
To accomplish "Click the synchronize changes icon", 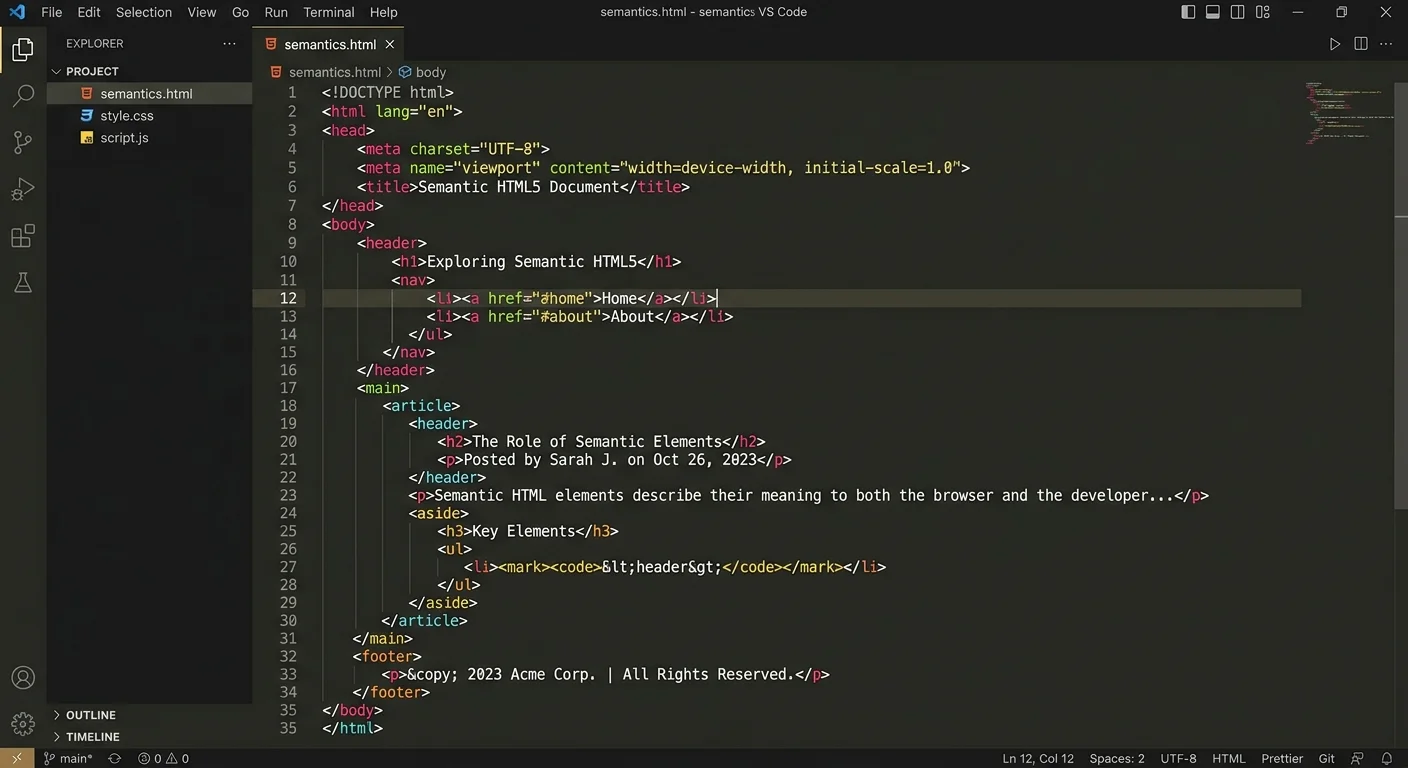I will point(114,758).
